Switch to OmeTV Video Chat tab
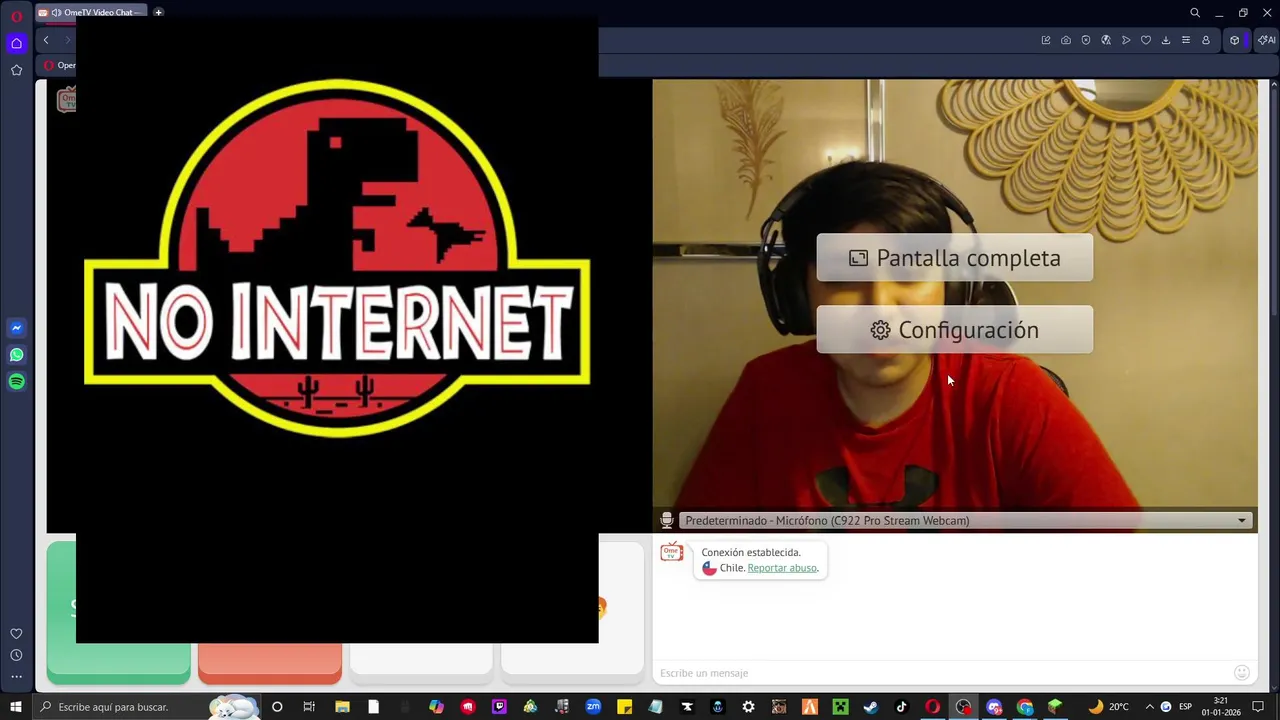Screen dimensions: 1280x720 pyautogui.click(x=91, y=12)
